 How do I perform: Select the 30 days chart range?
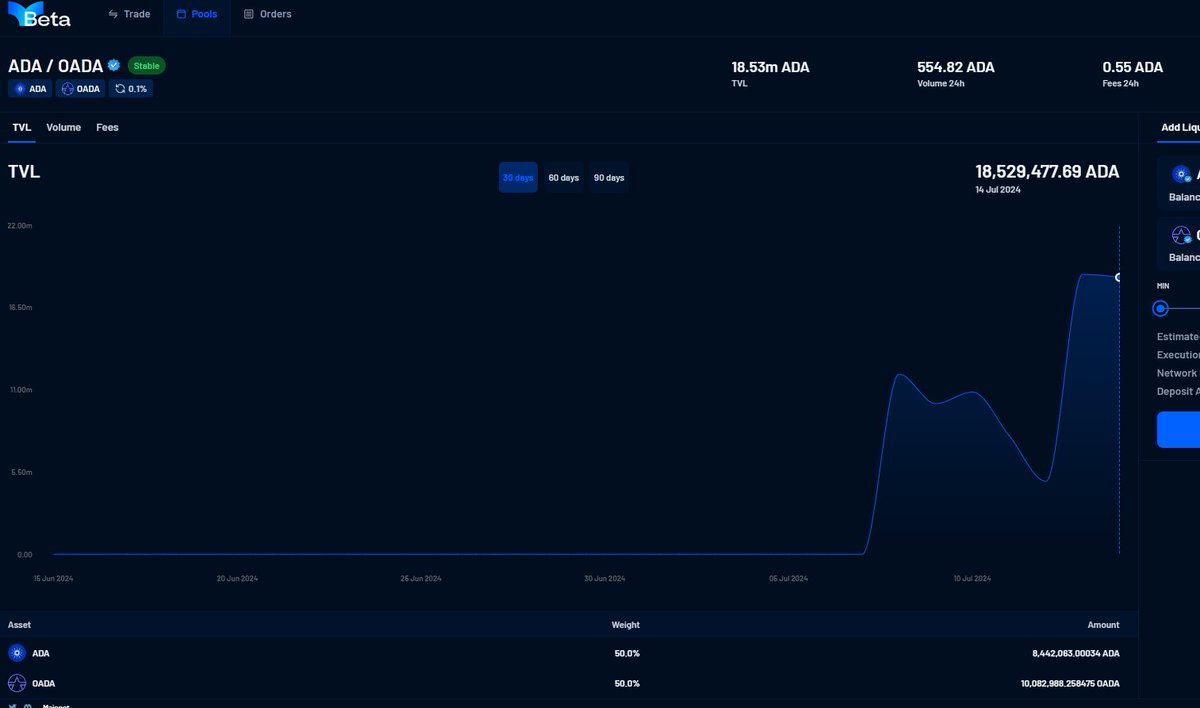[x=517, y=177]
